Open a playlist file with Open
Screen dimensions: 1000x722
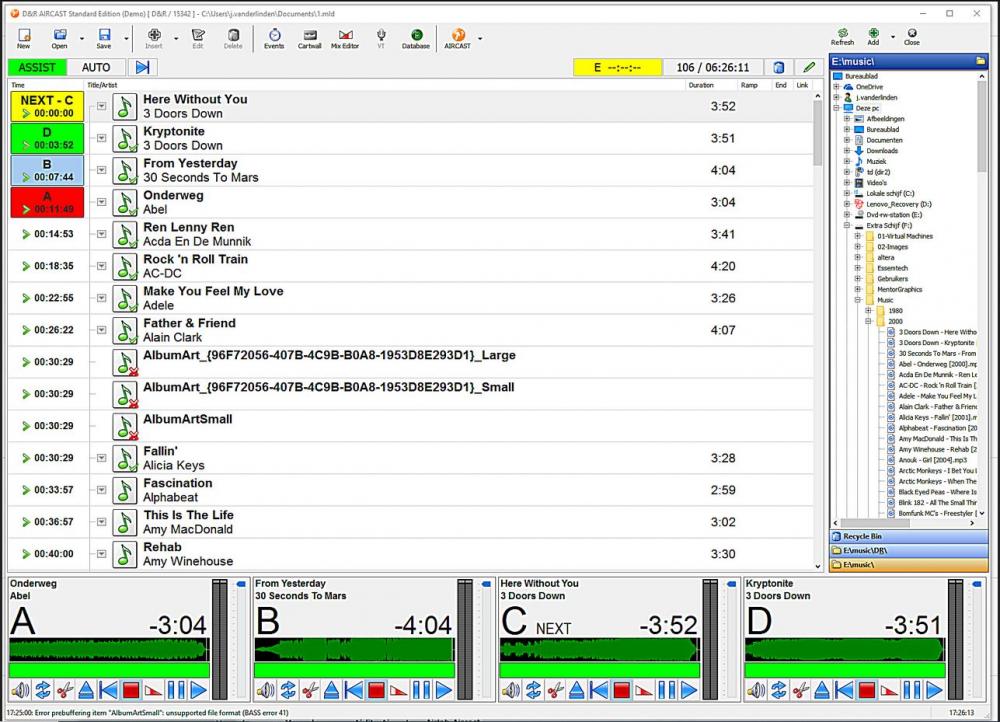[59, 39]
